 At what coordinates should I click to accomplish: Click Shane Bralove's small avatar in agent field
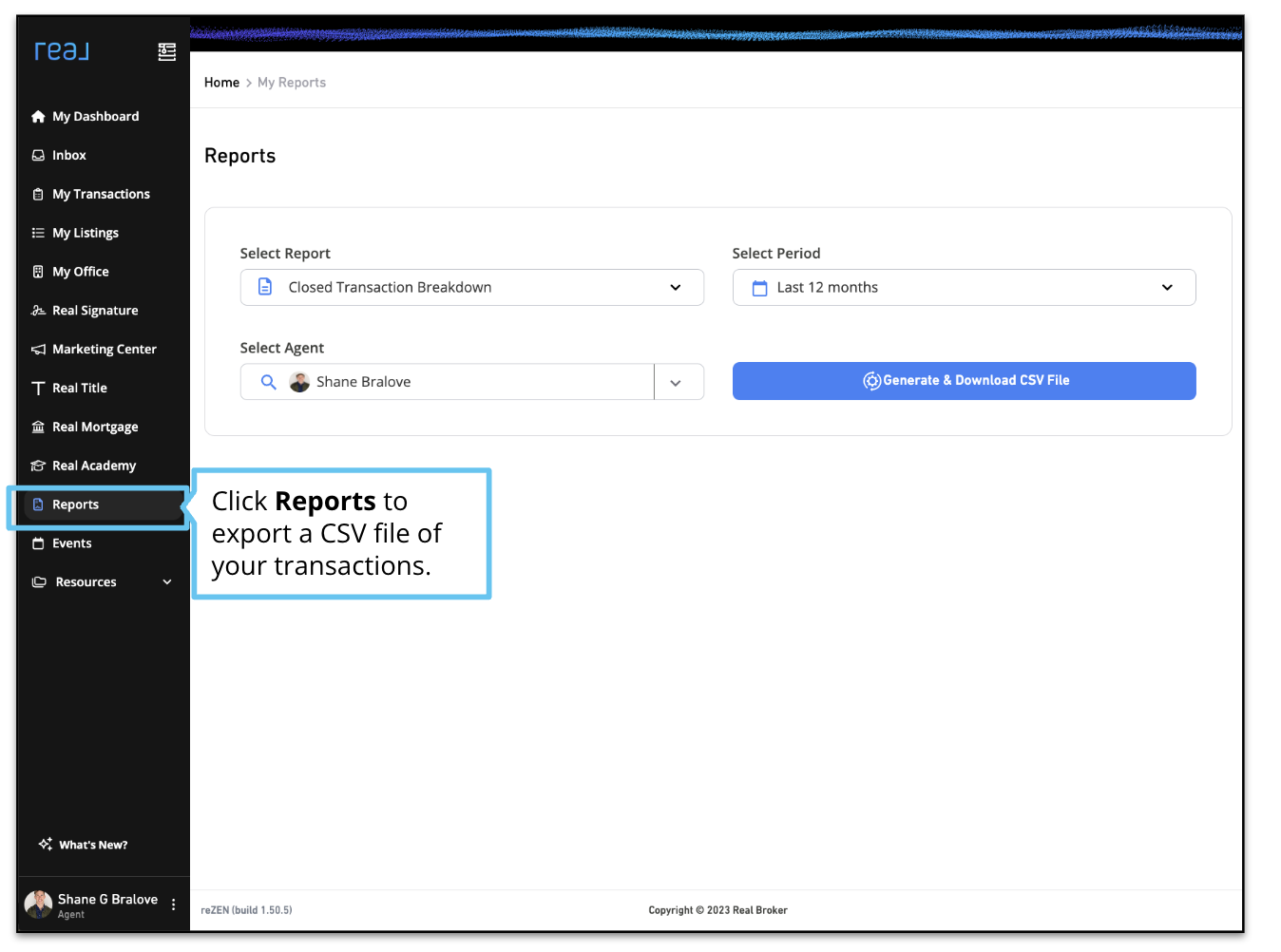click(x=299, y=382)
